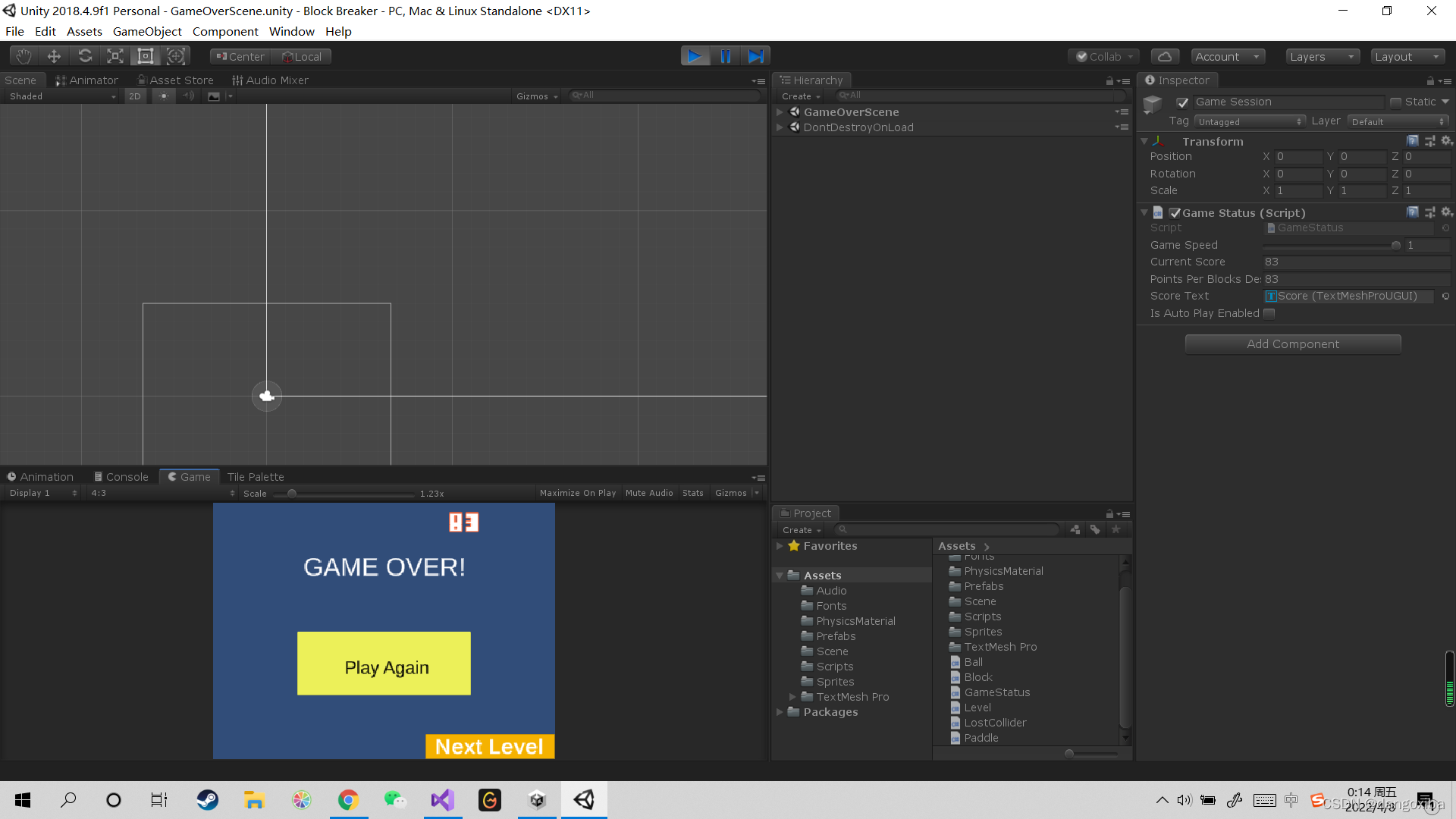The width and height of the screenshot is (1456, 819).
Task: Open the GameObject menu
Action: point(147,31)
